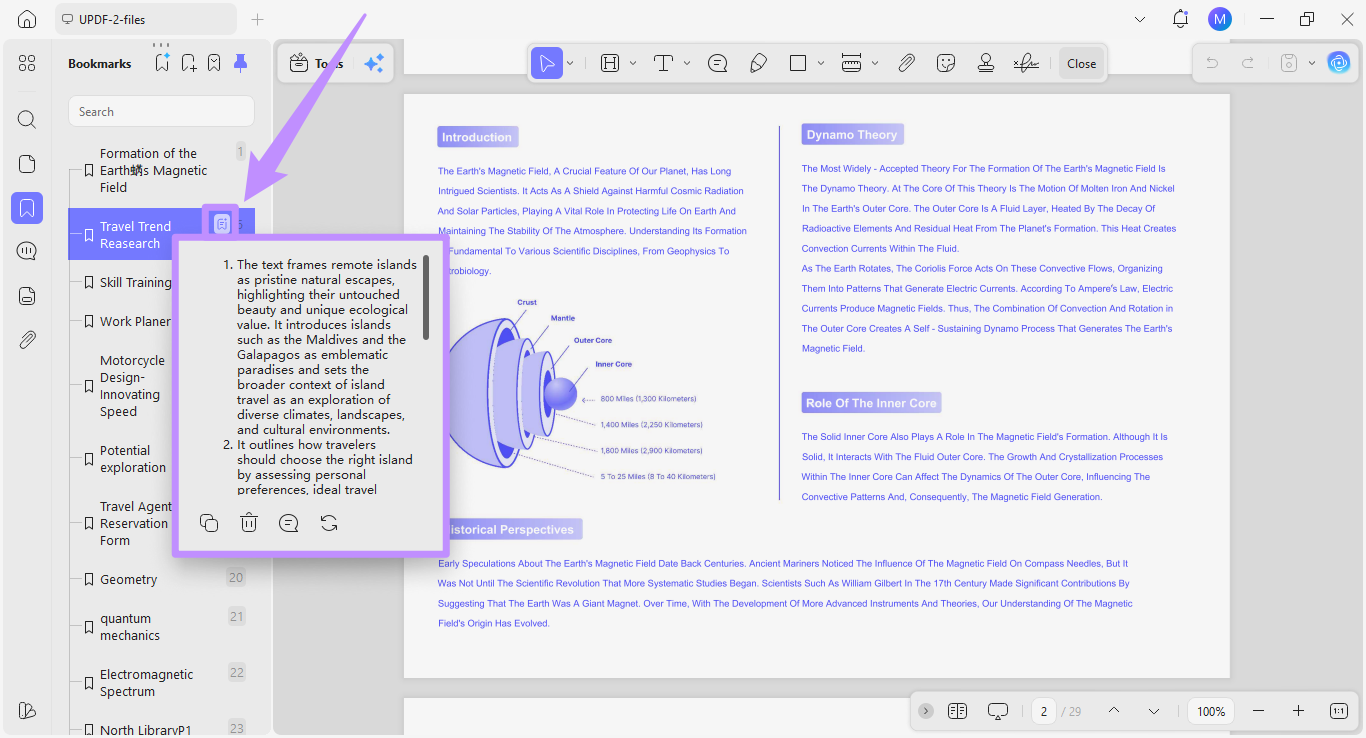Expand the Highlight tool dropdown arrow
The width and height of the screenshot is (1366, 738).
tap(633, 63)
